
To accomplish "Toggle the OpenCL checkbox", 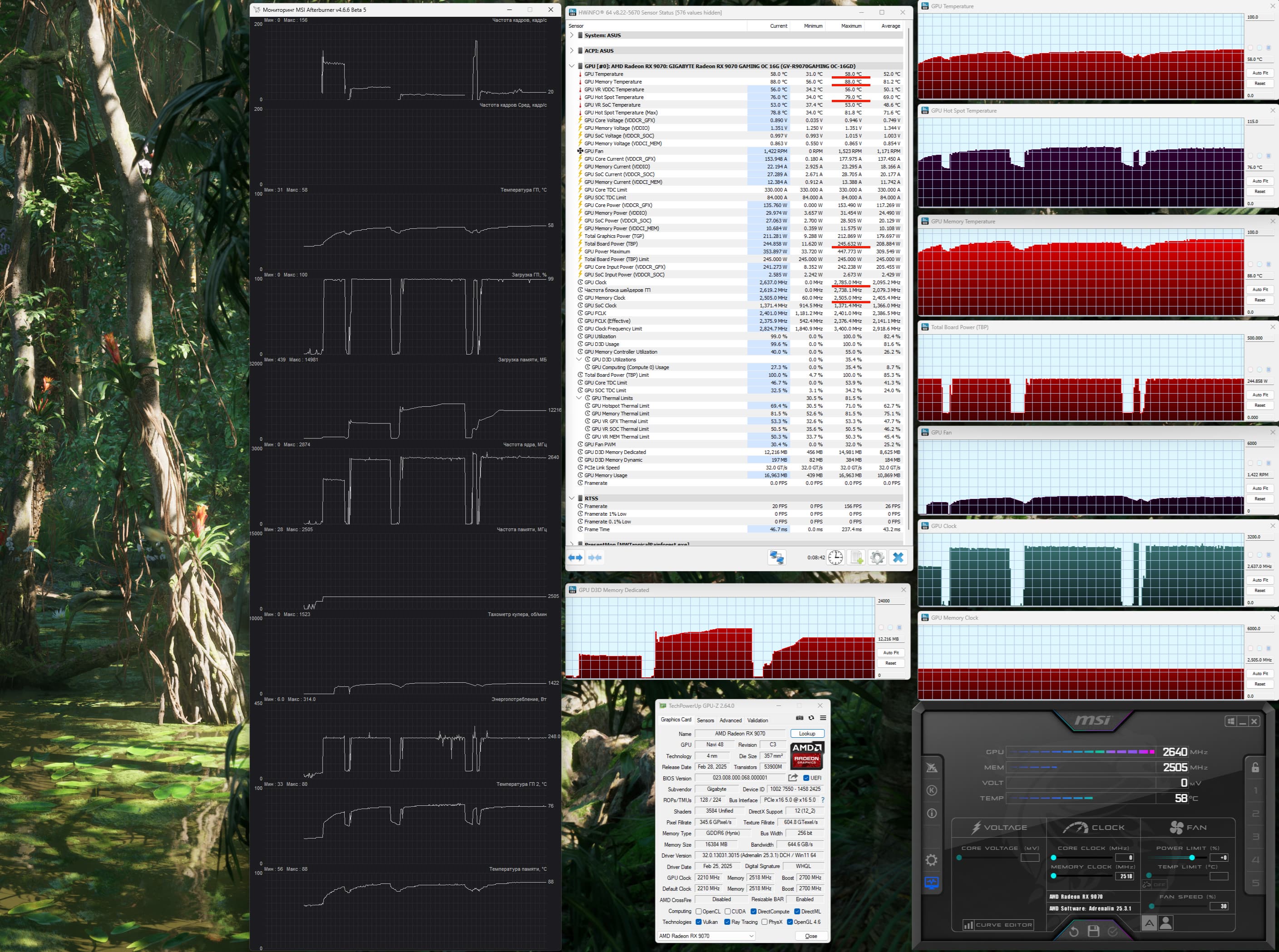I will coord(699,911).
